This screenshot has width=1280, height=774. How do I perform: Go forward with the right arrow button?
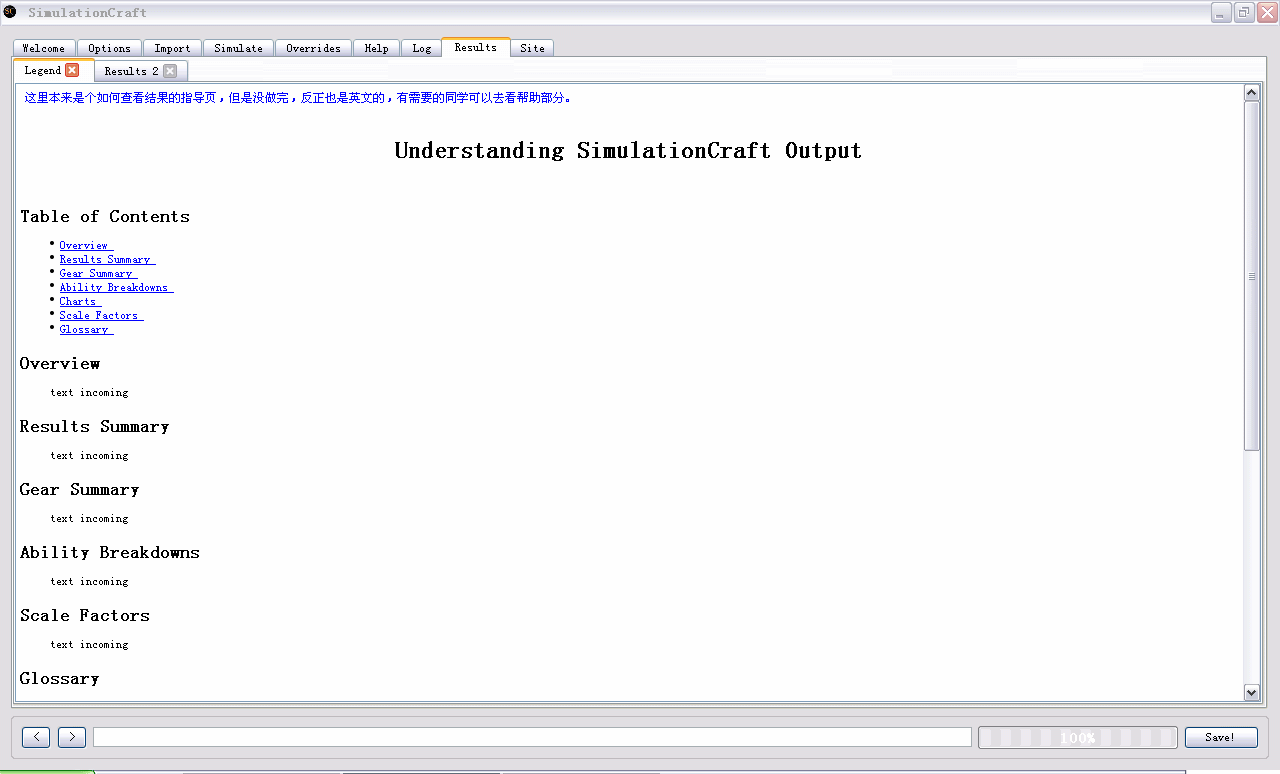coord(72,737)
